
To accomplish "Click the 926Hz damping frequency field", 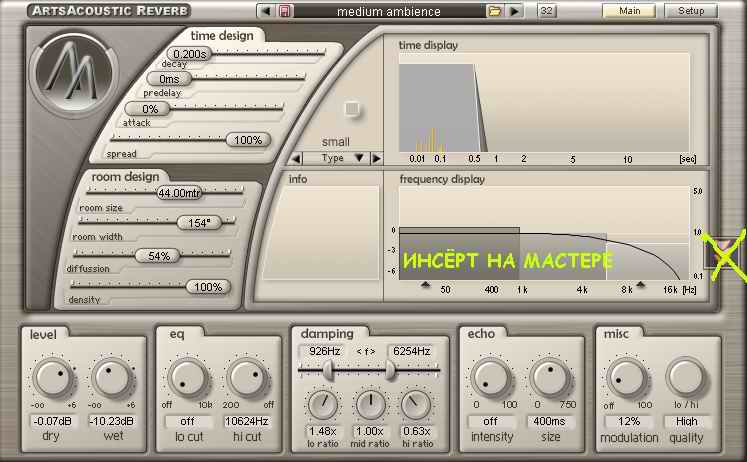I will 324,352.
